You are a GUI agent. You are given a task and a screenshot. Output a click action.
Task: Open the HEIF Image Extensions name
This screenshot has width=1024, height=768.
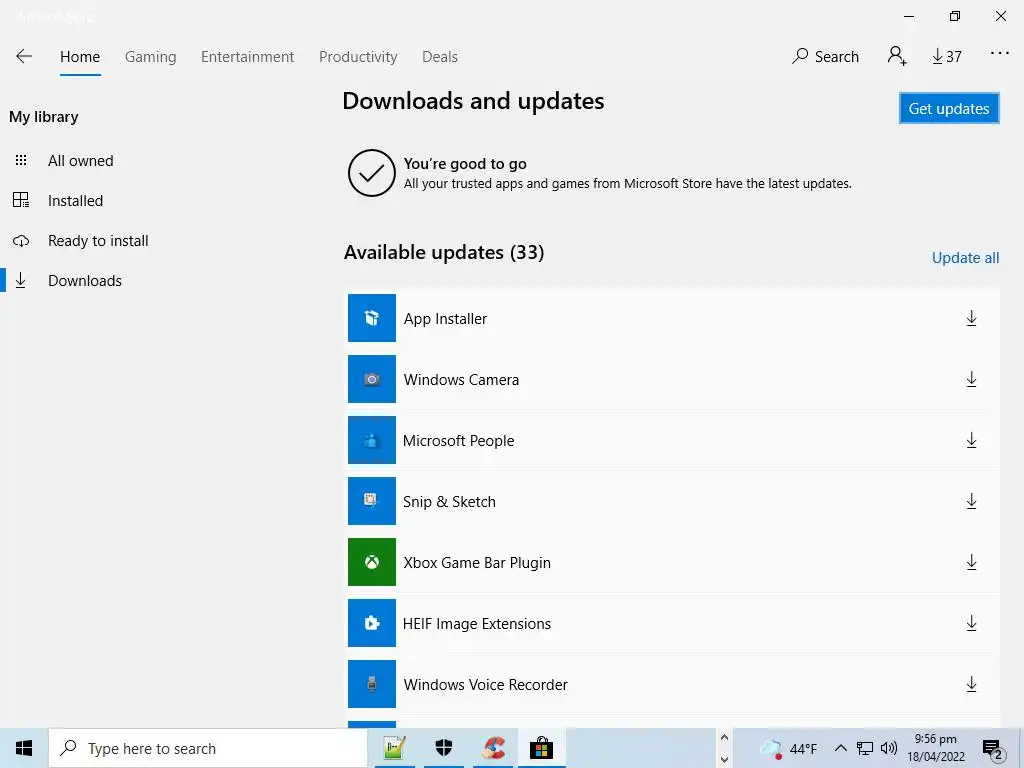[477, 624]
